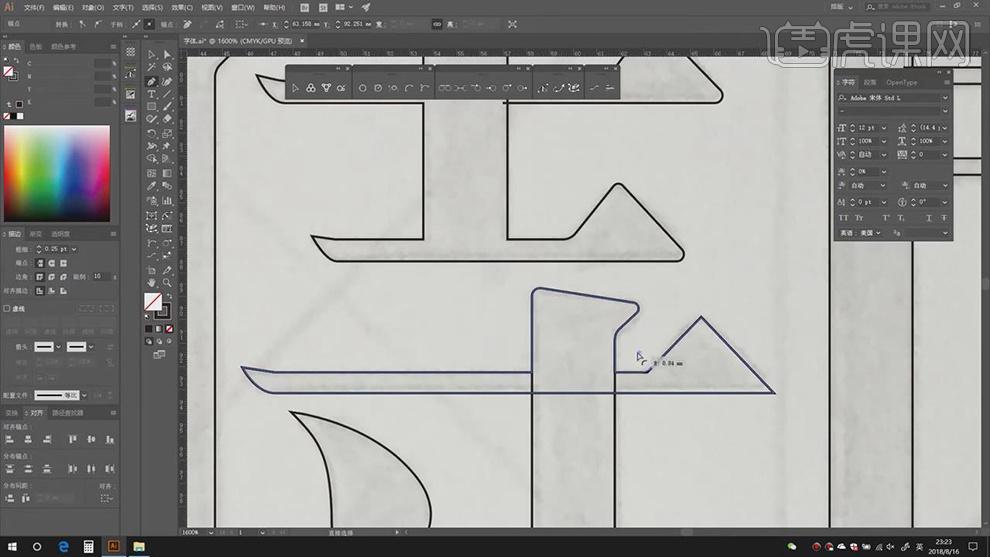Select the Direct Selection tool
990x557 pixels.
point(167,55)
